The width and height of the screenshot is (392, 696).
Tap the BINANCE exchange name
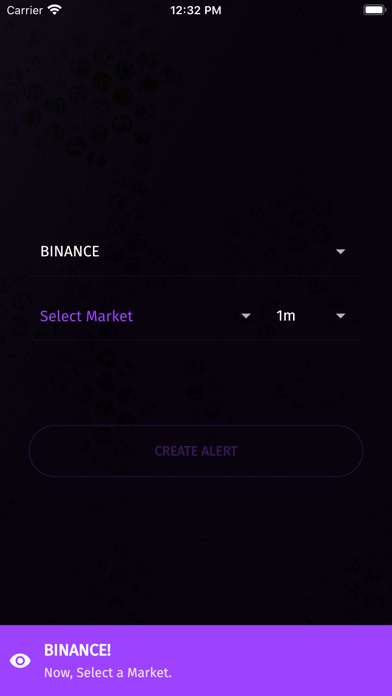point(70,252)
